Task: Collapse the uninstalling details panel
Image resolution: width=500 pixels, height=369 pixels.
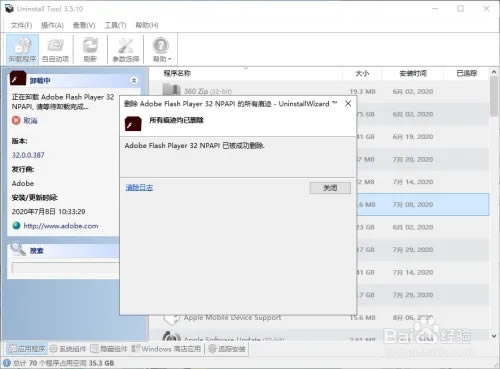Action: tap(134, 80)
